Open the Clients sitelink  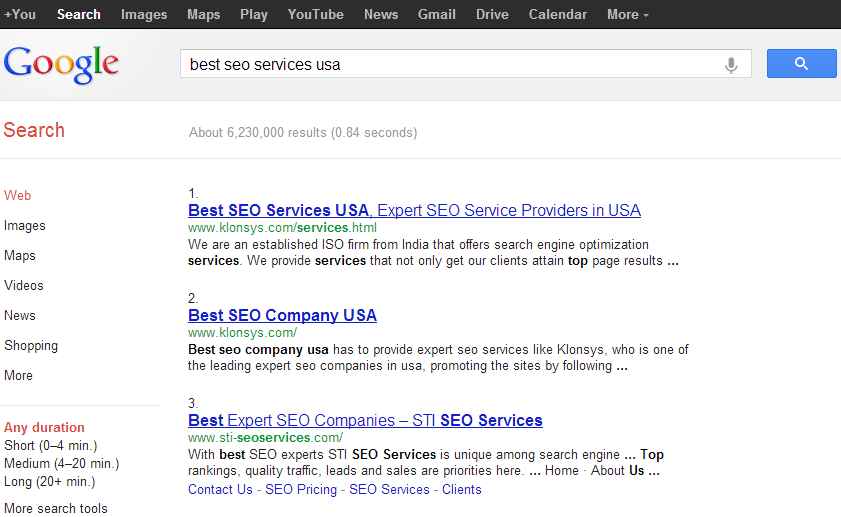tap(462, 490)
